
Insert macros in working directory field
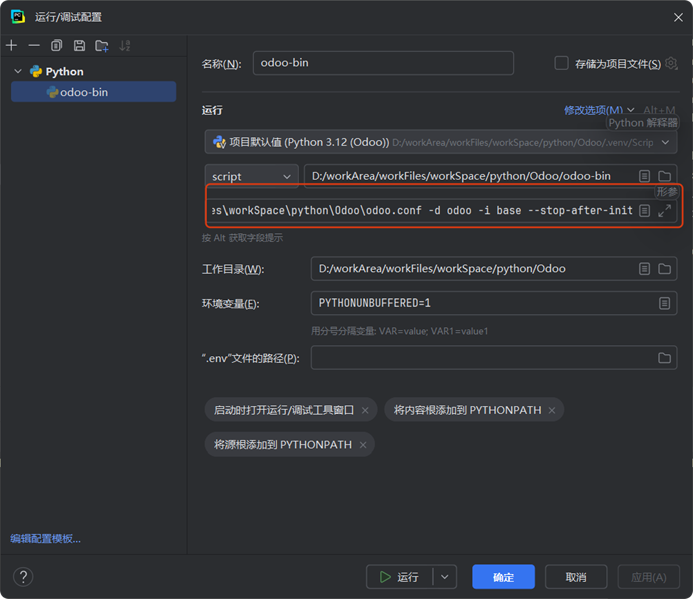click(x=644, y=268)
